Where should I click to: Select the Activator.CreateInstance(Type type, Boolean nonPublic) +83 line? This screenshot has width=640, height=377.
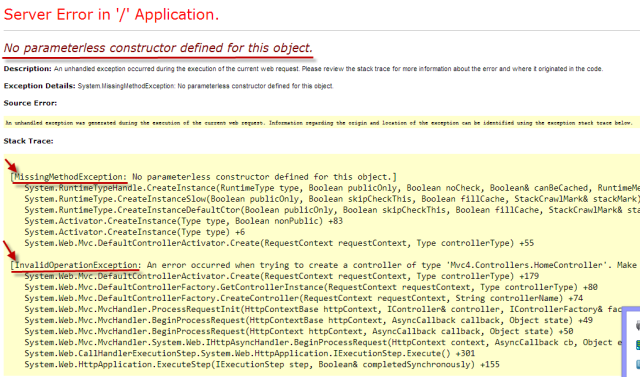pyautogui.click(x=184, y=221)
